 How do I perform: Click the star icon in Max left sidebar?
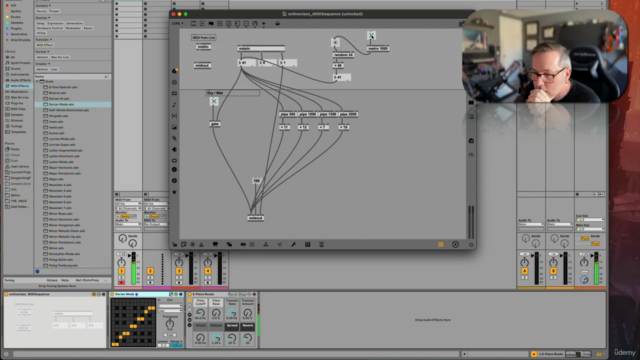tap(174, 191)
